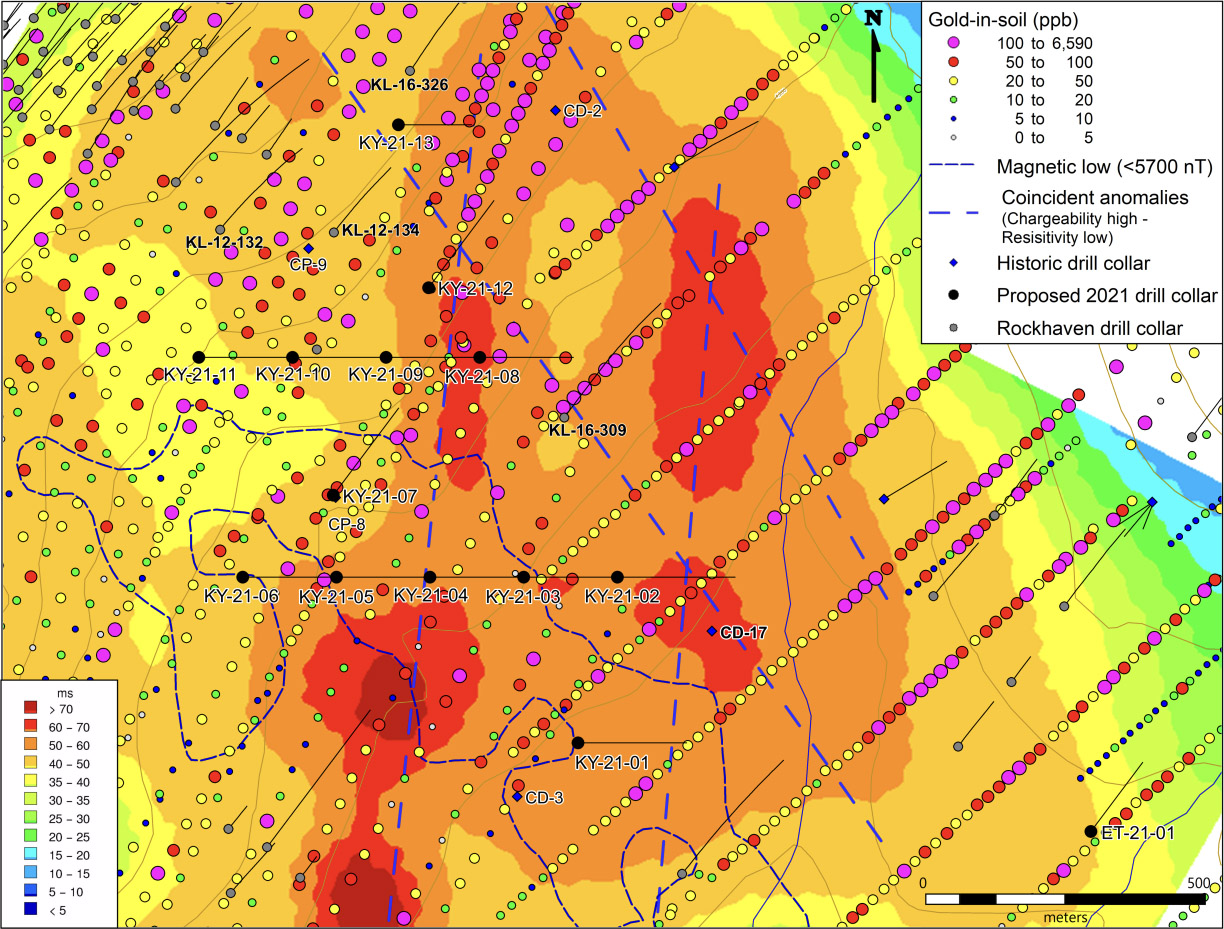The image size is (1224, 929).
Task: Click the > 70 ms color swatch
Action: (x=29, y=708)
